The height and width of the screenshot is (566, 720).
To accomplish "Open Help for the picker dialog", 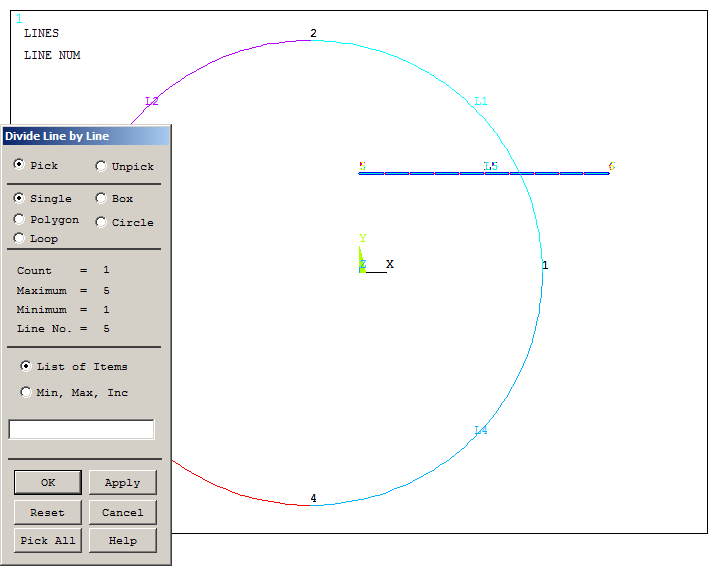I will point(123,540).
